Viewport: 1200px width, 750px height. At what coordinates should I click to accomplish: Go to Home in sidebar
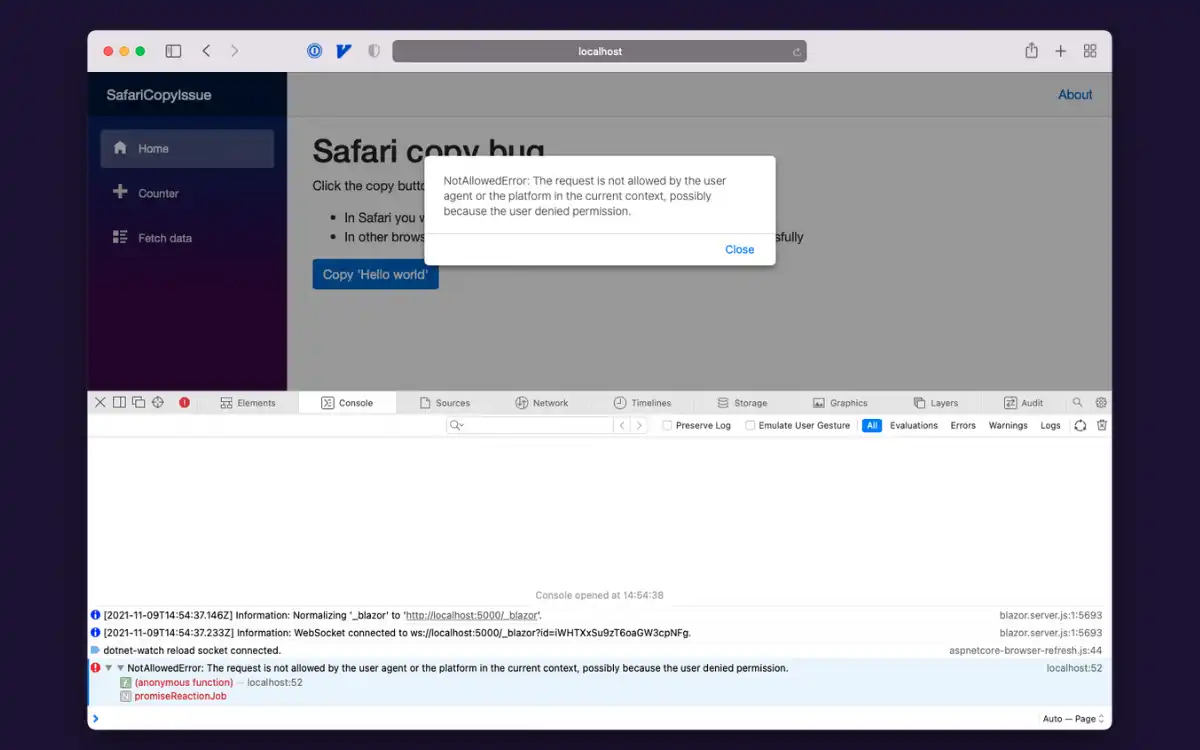tap(187, 148)
